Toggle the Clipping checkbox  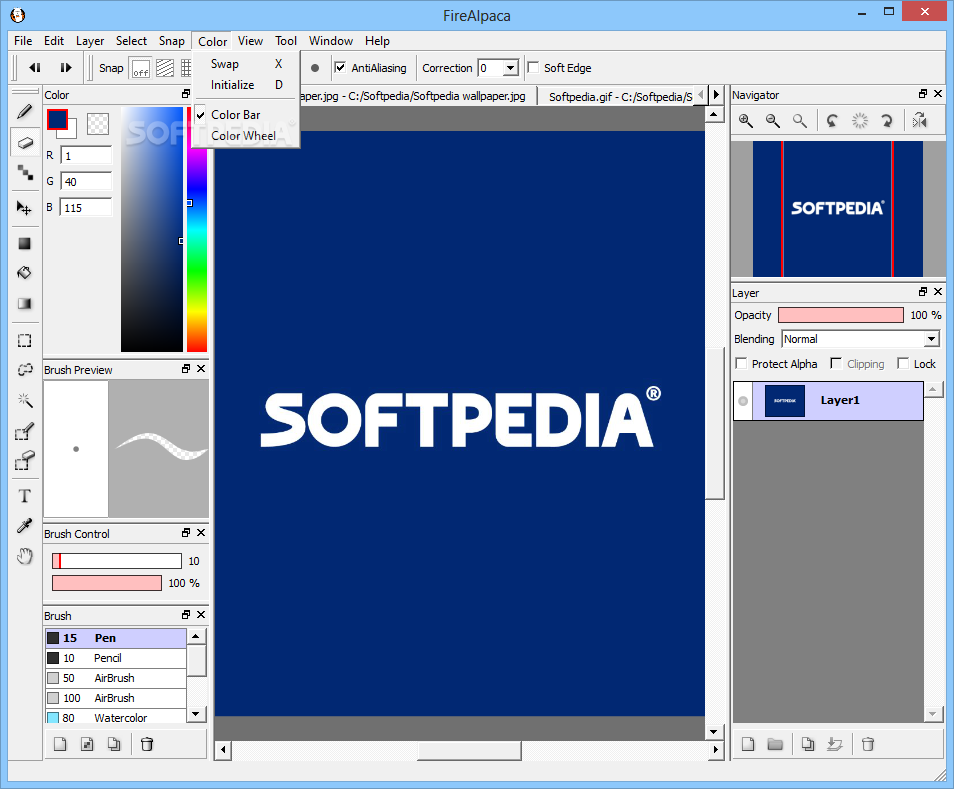(x=836, y=363)
